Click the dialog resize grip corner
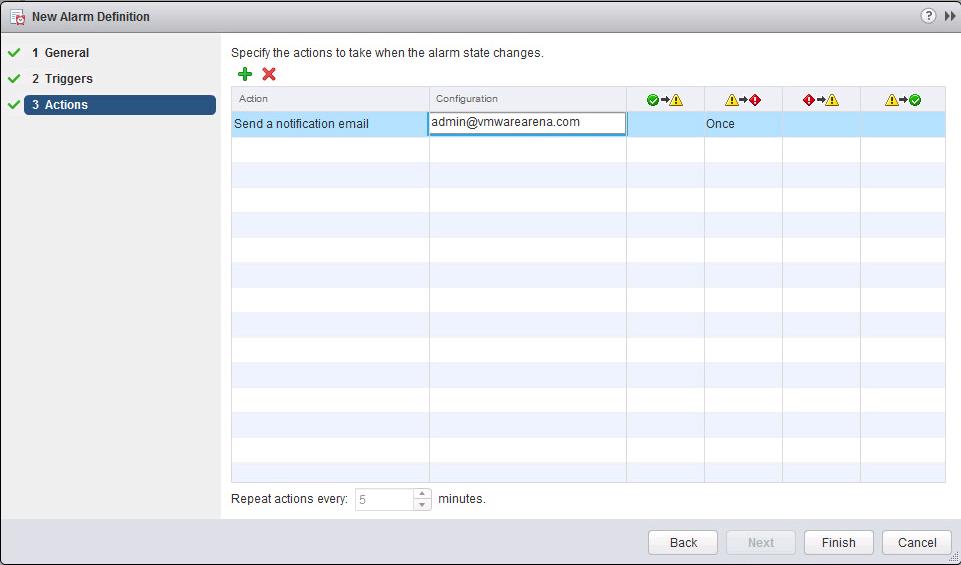Viewport: 961px width, 565px height. tap(955, 558)
